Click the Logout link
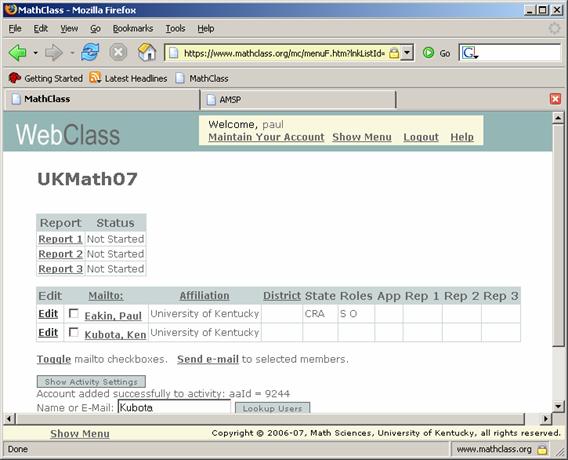This screenshot has height=460, width=568. pos(421,137)
